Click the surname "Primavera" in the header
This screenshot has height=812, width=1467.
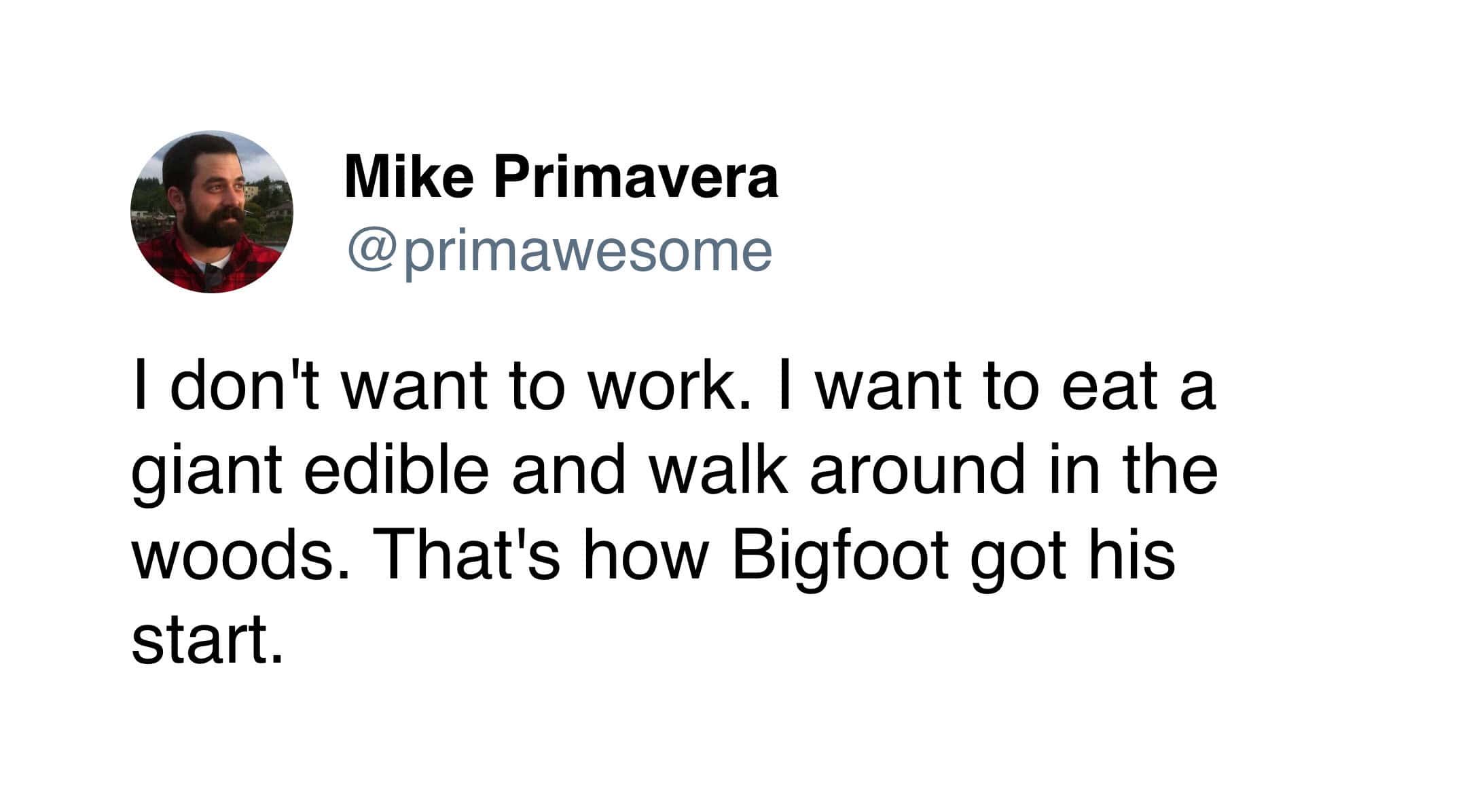[636, 178]
